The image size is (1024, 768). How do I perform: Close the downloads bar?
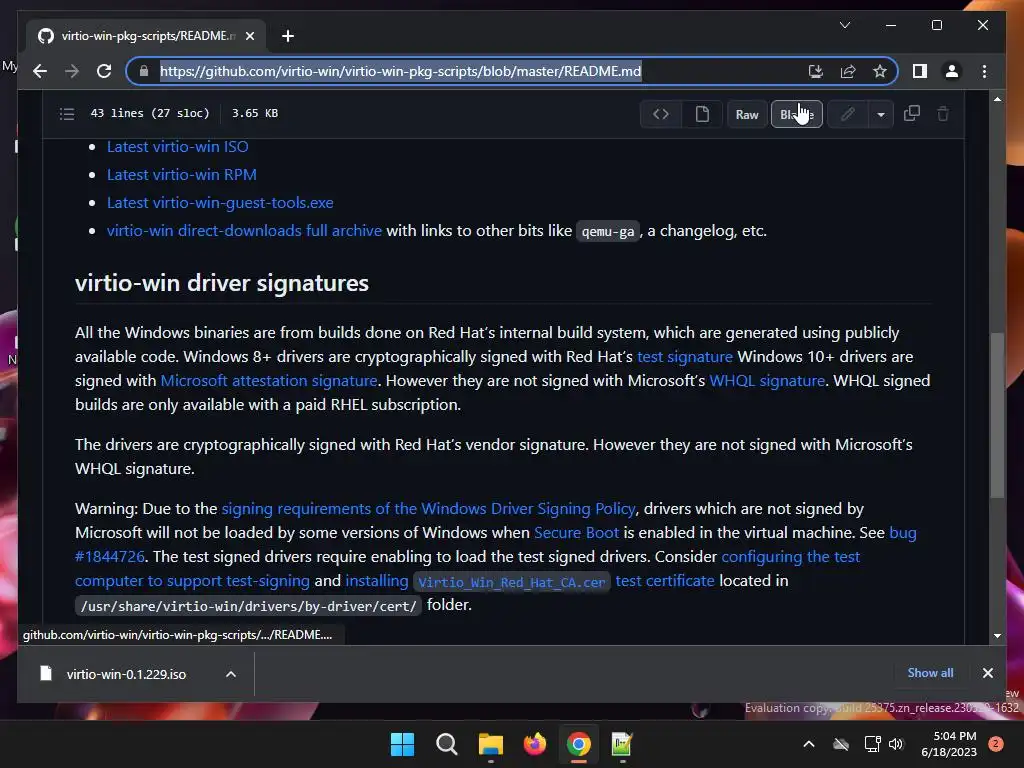(987, 673)
